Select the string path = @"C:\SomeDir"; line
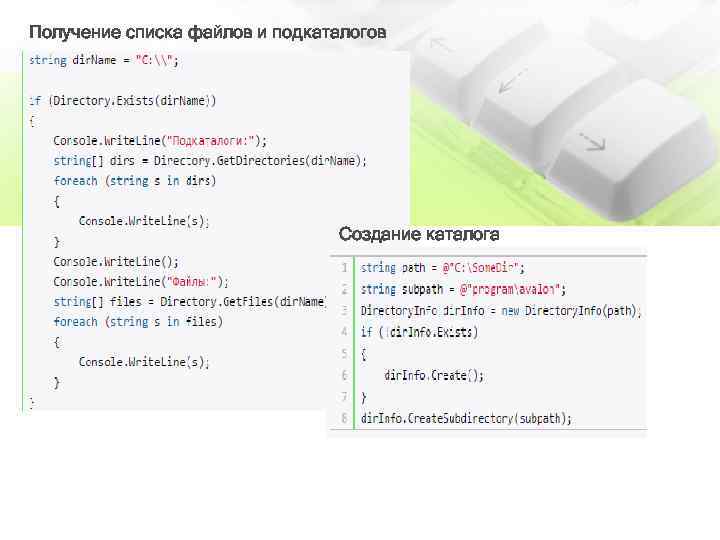Screen dimensions: 720x540 point(442,268)
